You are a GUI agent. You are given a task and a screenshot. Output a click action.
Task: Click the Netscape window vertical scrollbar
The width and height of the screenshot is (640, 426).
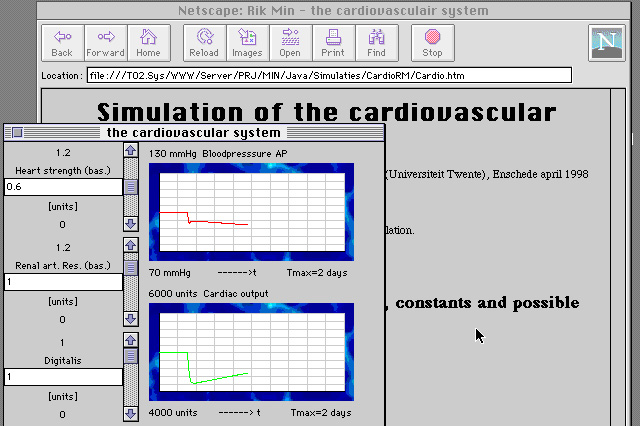click(x=618, y=257)
